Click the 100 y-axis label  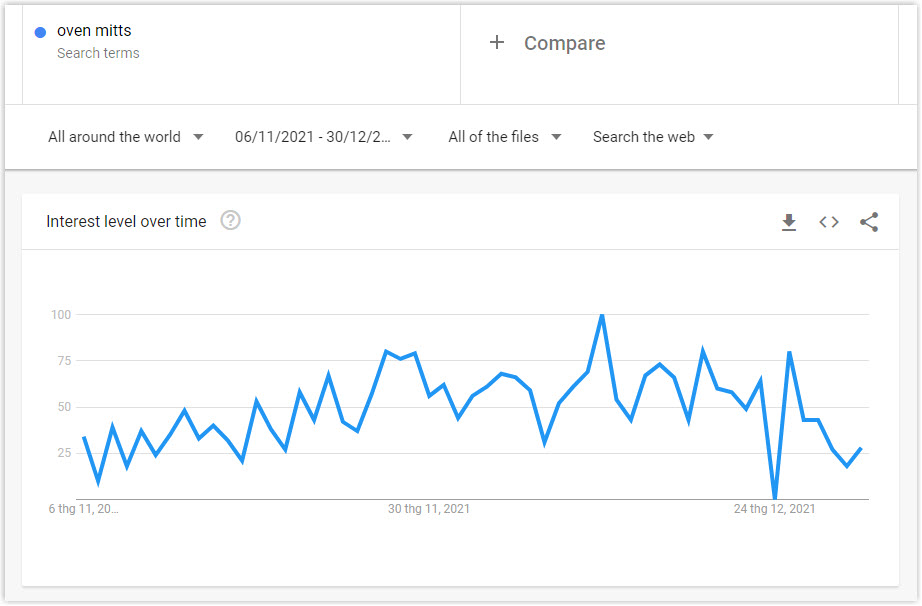[61, 314]
